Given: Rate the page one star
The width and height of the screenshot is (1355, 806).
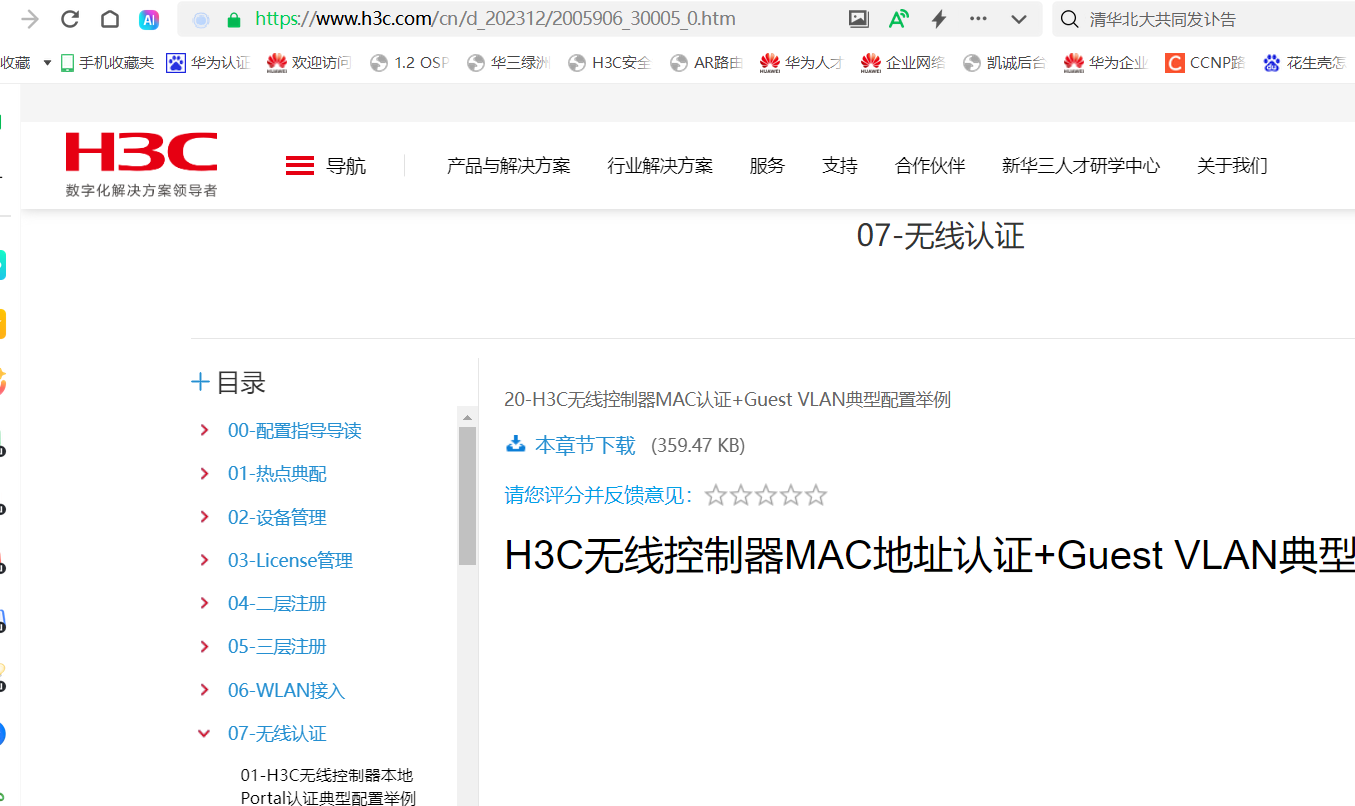Looking at the screenshot, I should pos(715,495).
